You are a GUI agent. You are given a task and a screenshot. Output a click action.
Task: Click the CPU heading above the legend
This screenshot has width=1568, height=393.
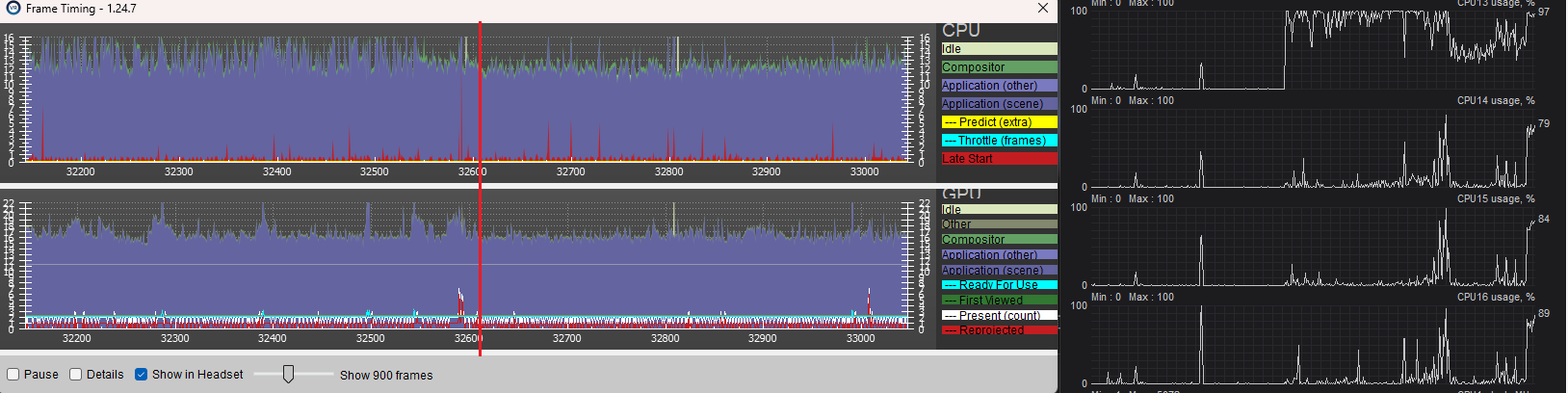[960, 31]
